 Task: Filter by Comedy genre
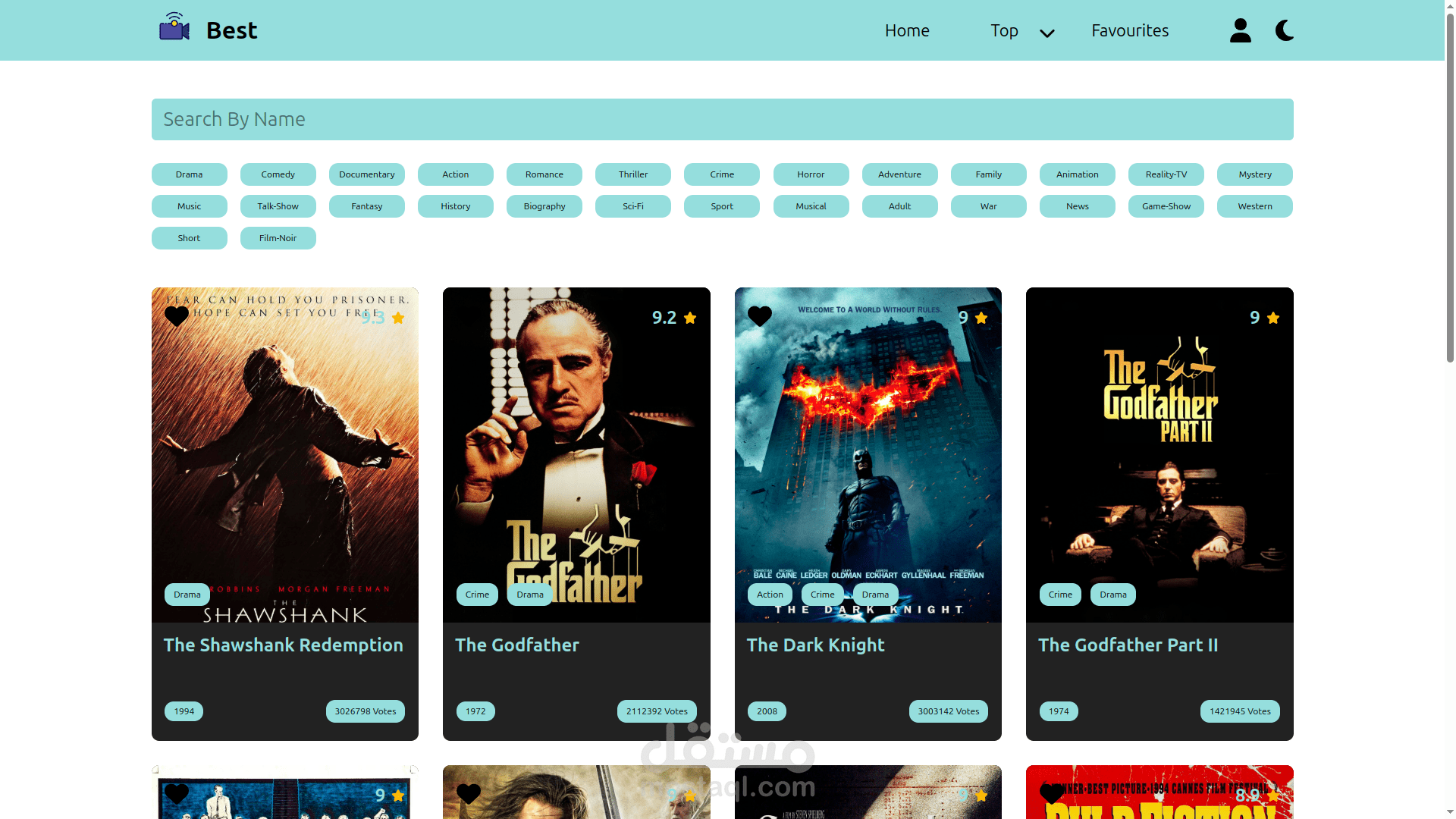[278, 174]
